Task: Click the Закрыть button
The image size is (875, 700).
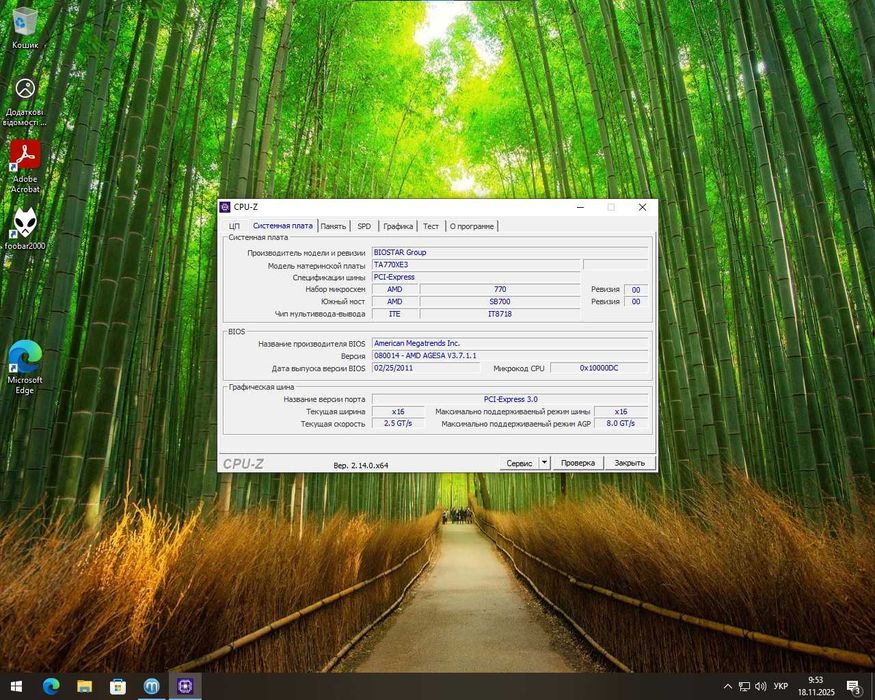Action: pyautogui.click(x=629, y=463)
